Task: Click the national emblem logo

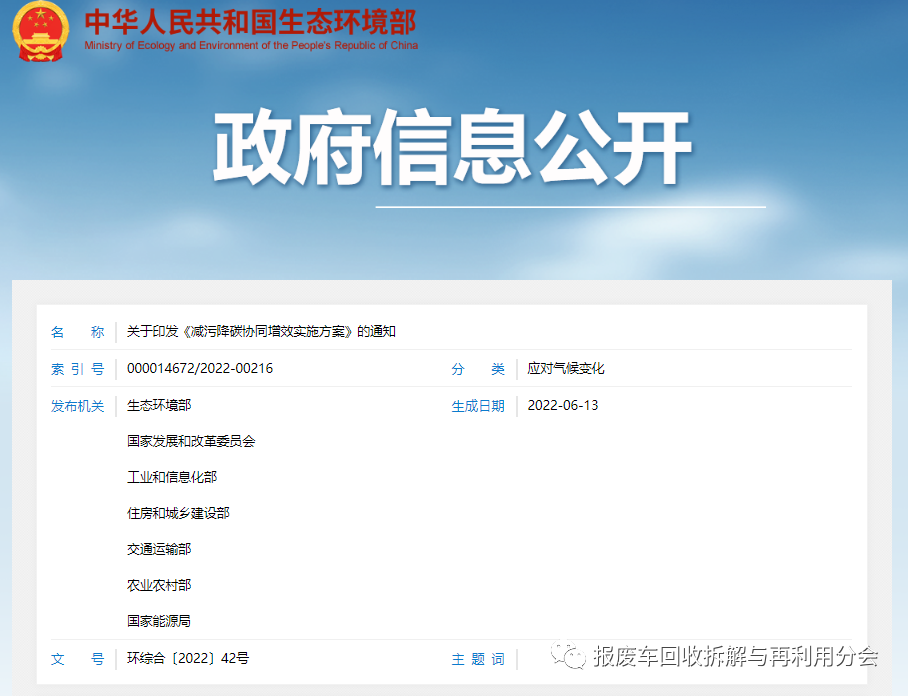Action: click(41, 31)
